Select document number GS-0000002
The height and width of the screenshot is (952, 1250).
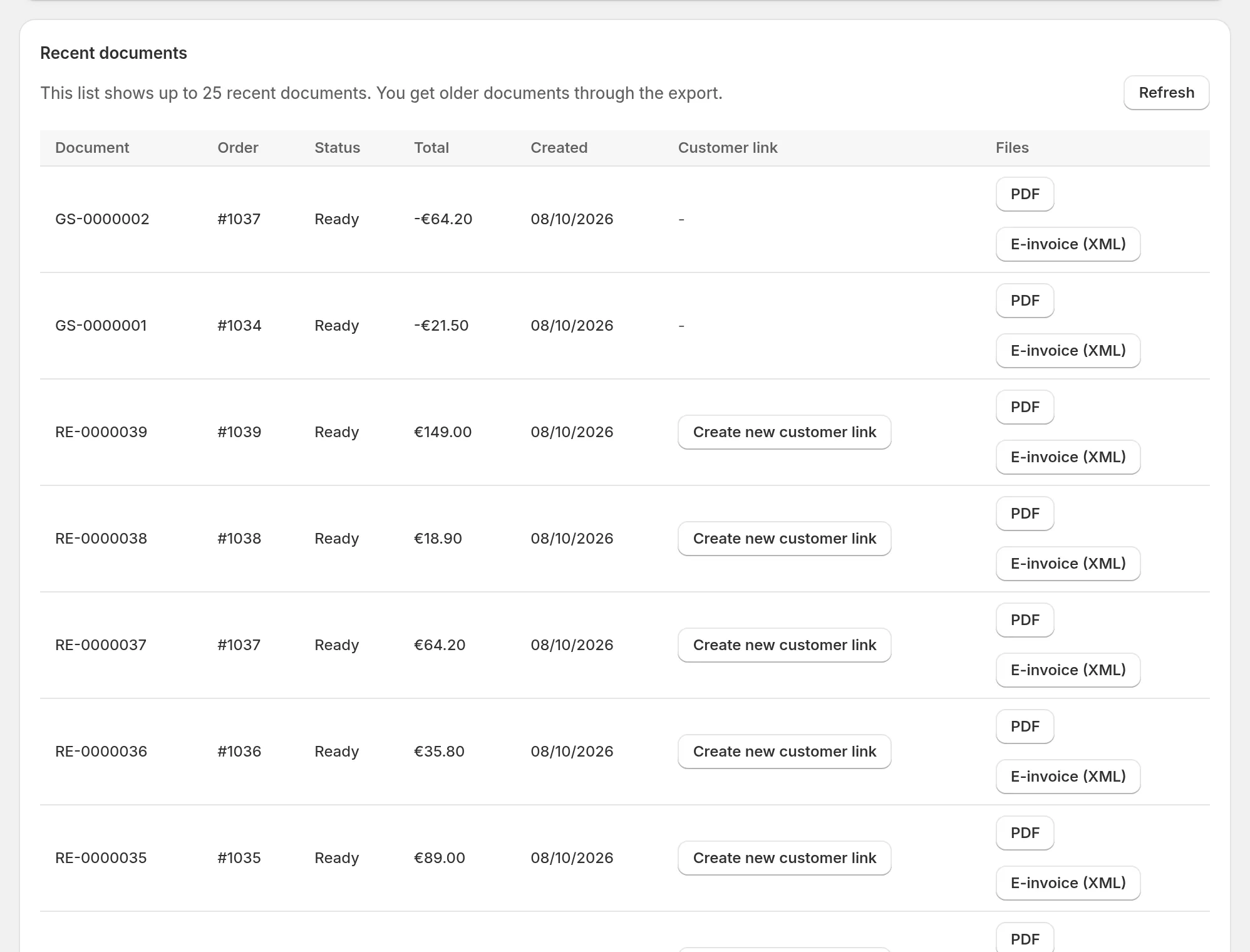pos(102,219)
